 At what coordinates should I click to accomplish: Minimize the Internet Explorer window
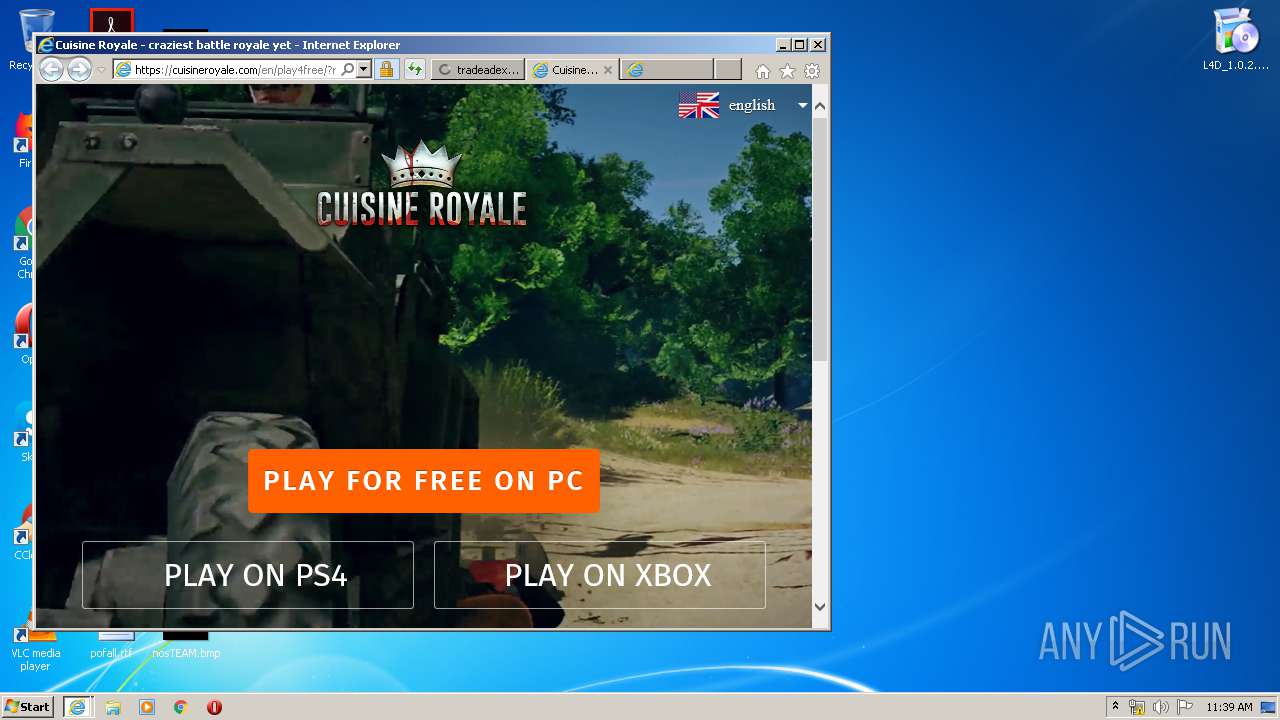(x=782, y=45)
